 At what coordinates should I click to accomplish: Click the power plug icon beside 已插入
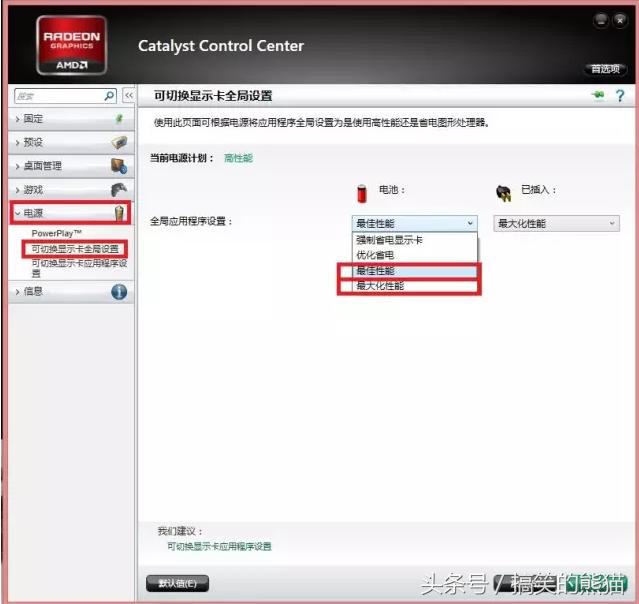coord(503,193)
